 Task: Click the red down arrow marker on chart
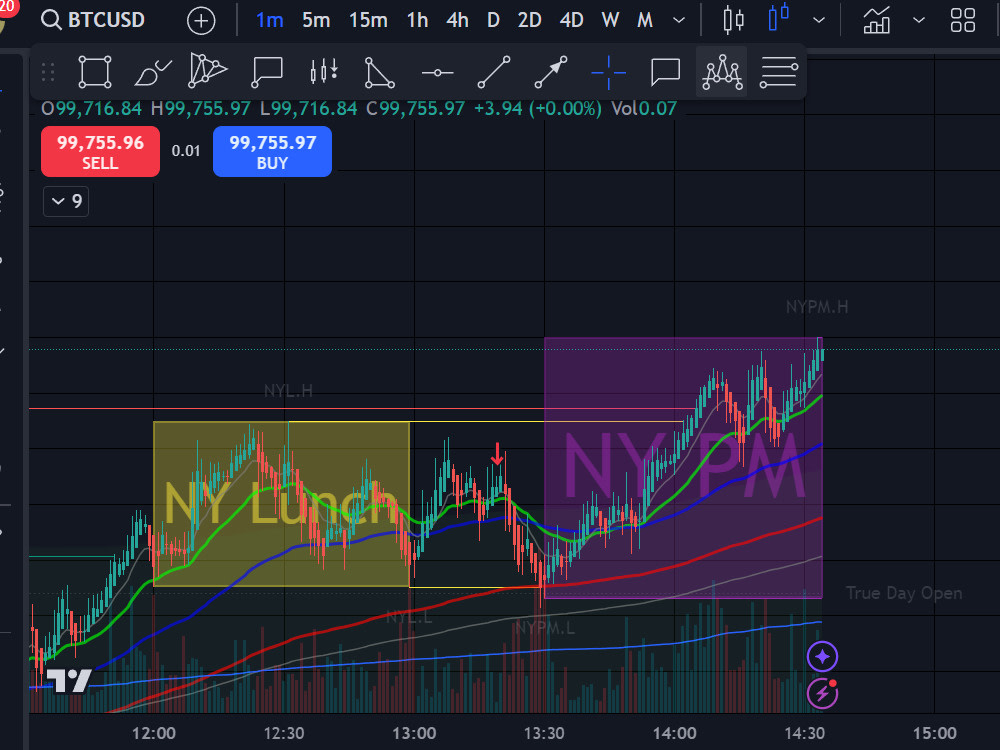tap(497, 453)
